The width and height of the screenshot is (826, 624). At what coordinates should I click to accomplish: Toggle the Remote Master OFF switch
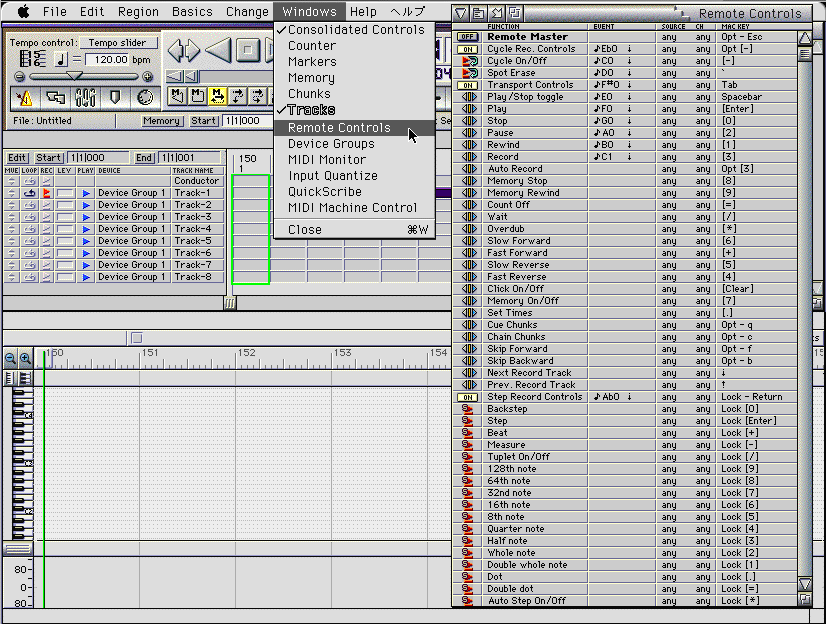point(467,37)
